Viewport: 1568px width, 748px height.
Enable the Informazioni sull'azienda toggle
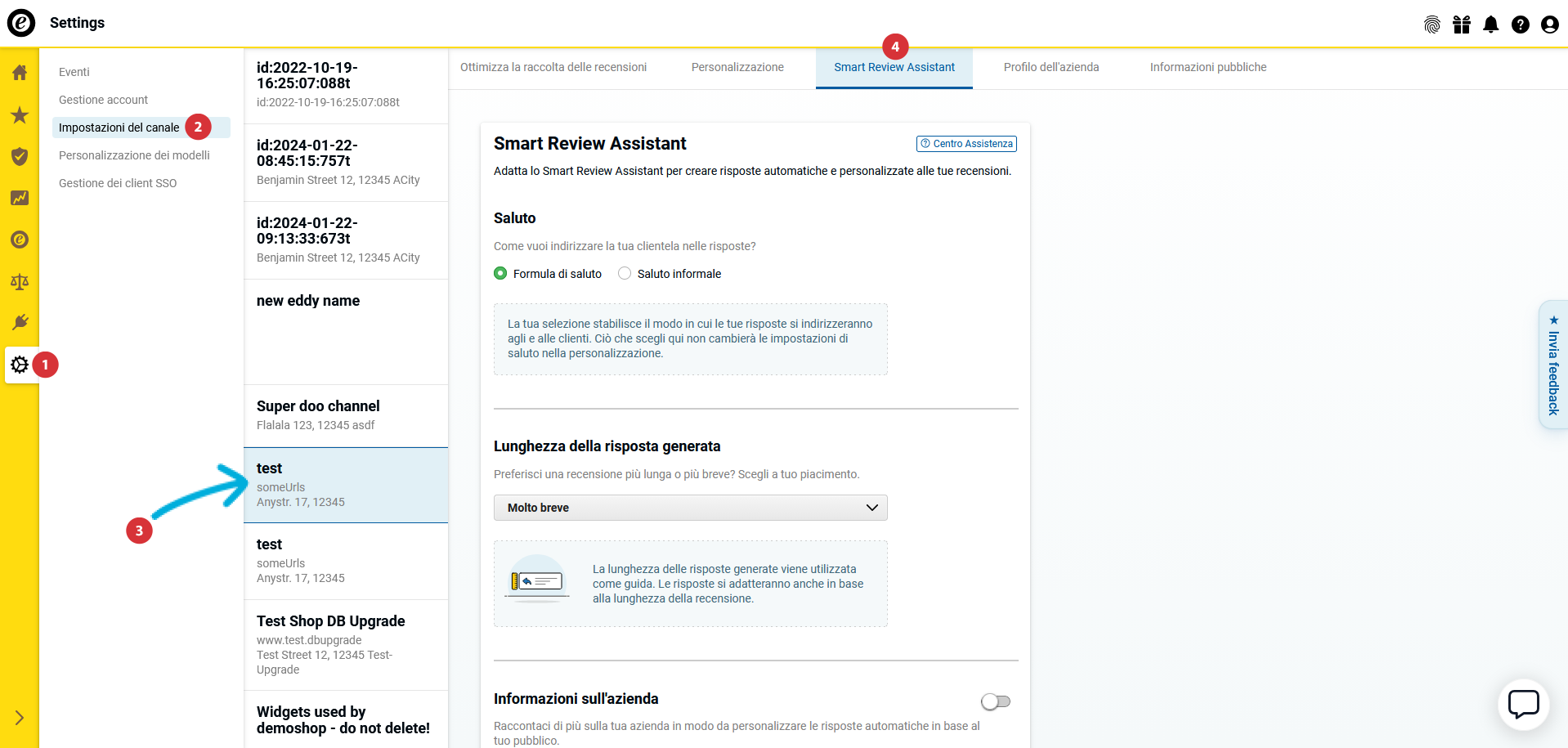(995, 701)
